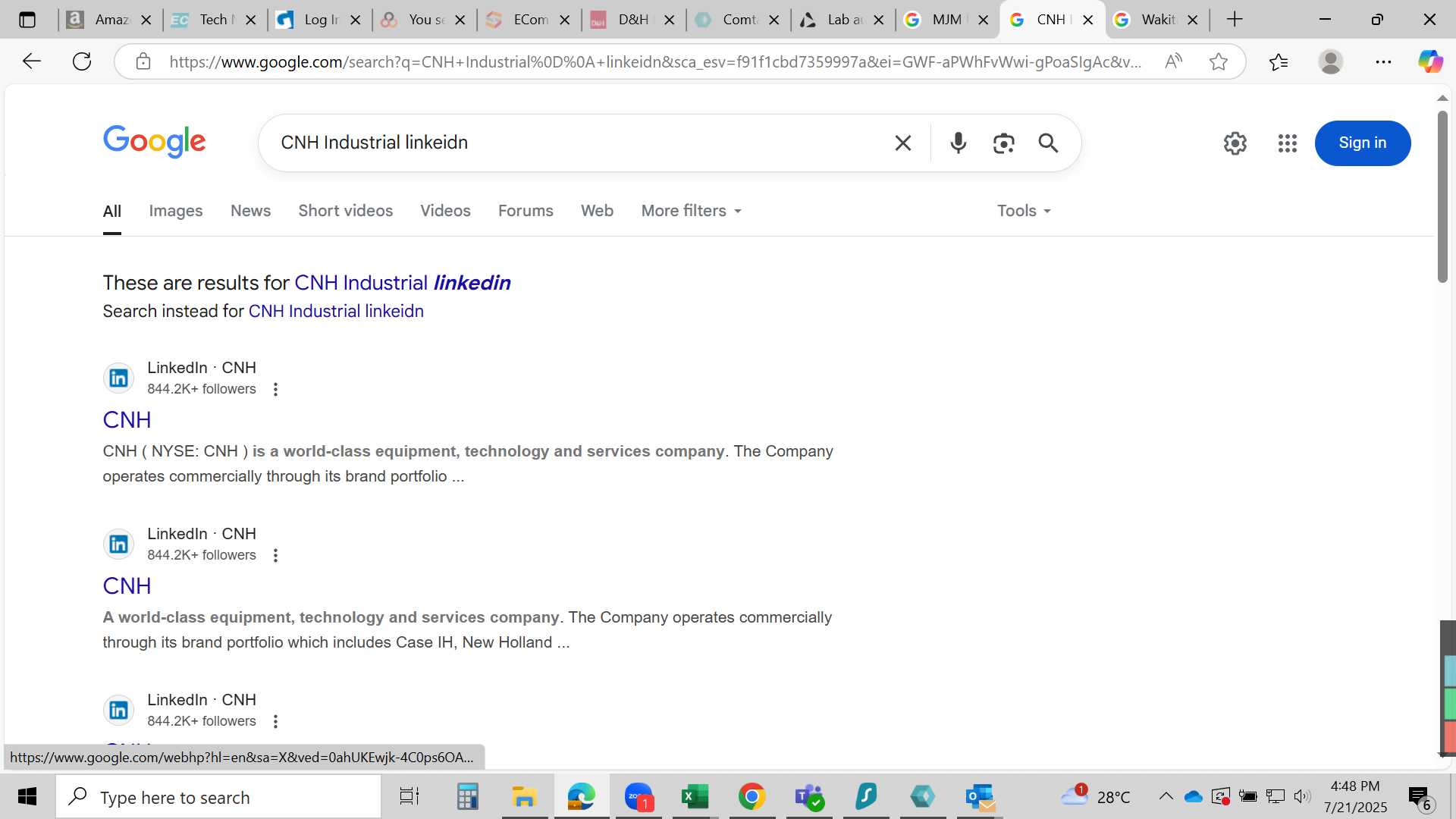Image resolution: width=1456 pixels, height=819 pixels.
Task: Open the weather widget showing 28°C
Action: point(1096,796)
